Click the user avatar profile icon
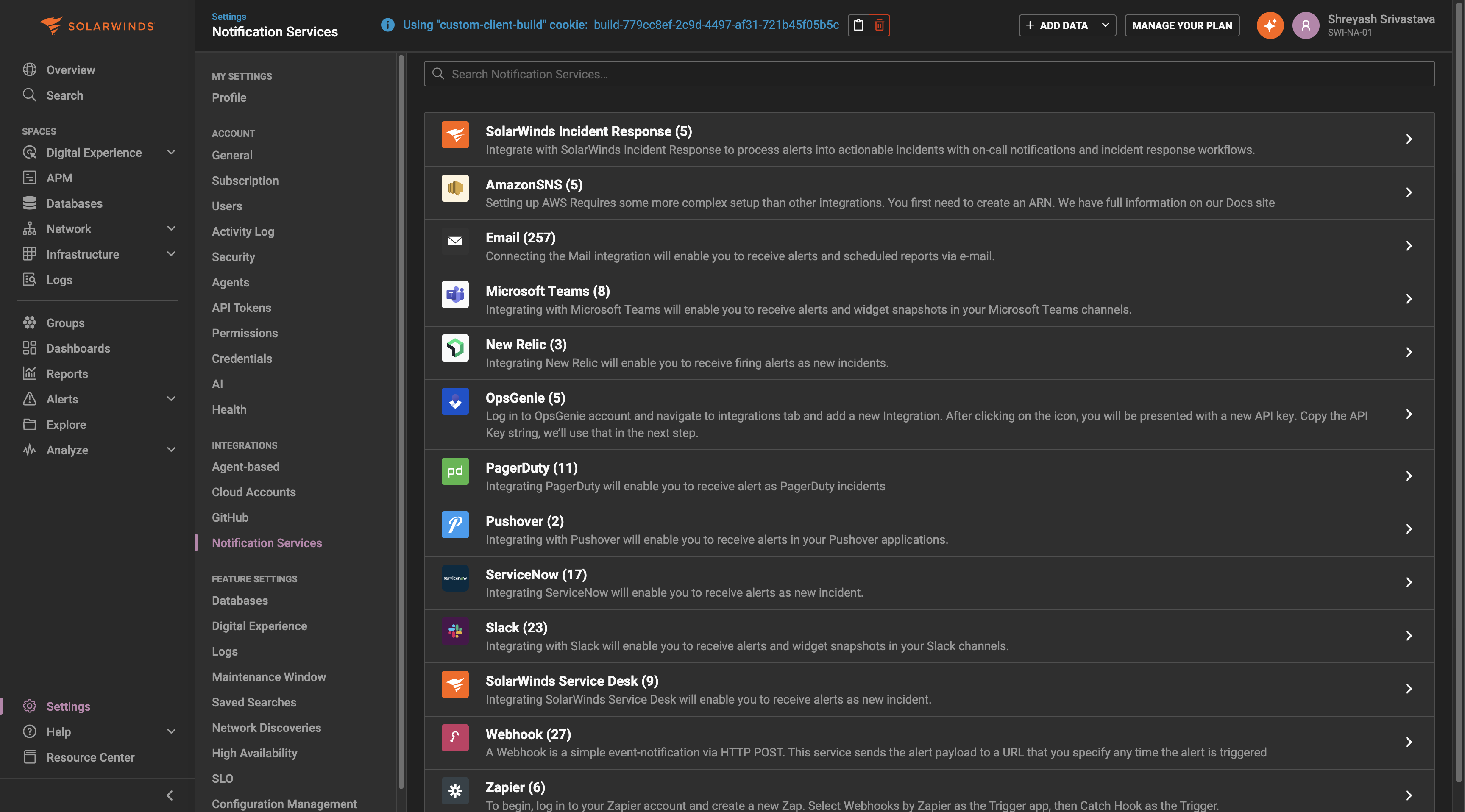Image resolution: width=1465 pixels, height=812 pixels. tap(1305, 25)
